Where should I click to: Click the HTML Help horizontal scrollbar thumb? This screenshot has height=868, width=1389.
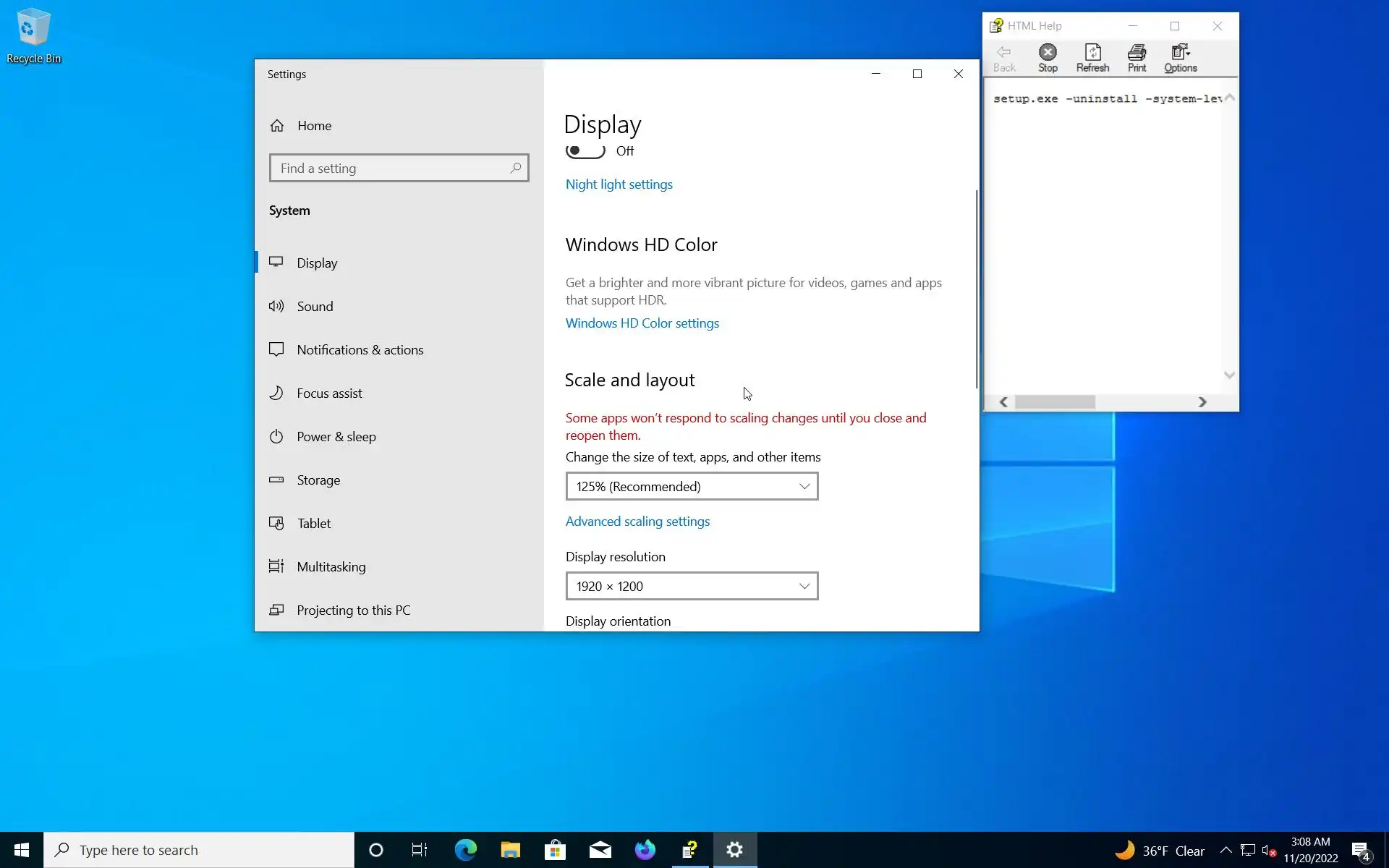(x=1055, y=402)
